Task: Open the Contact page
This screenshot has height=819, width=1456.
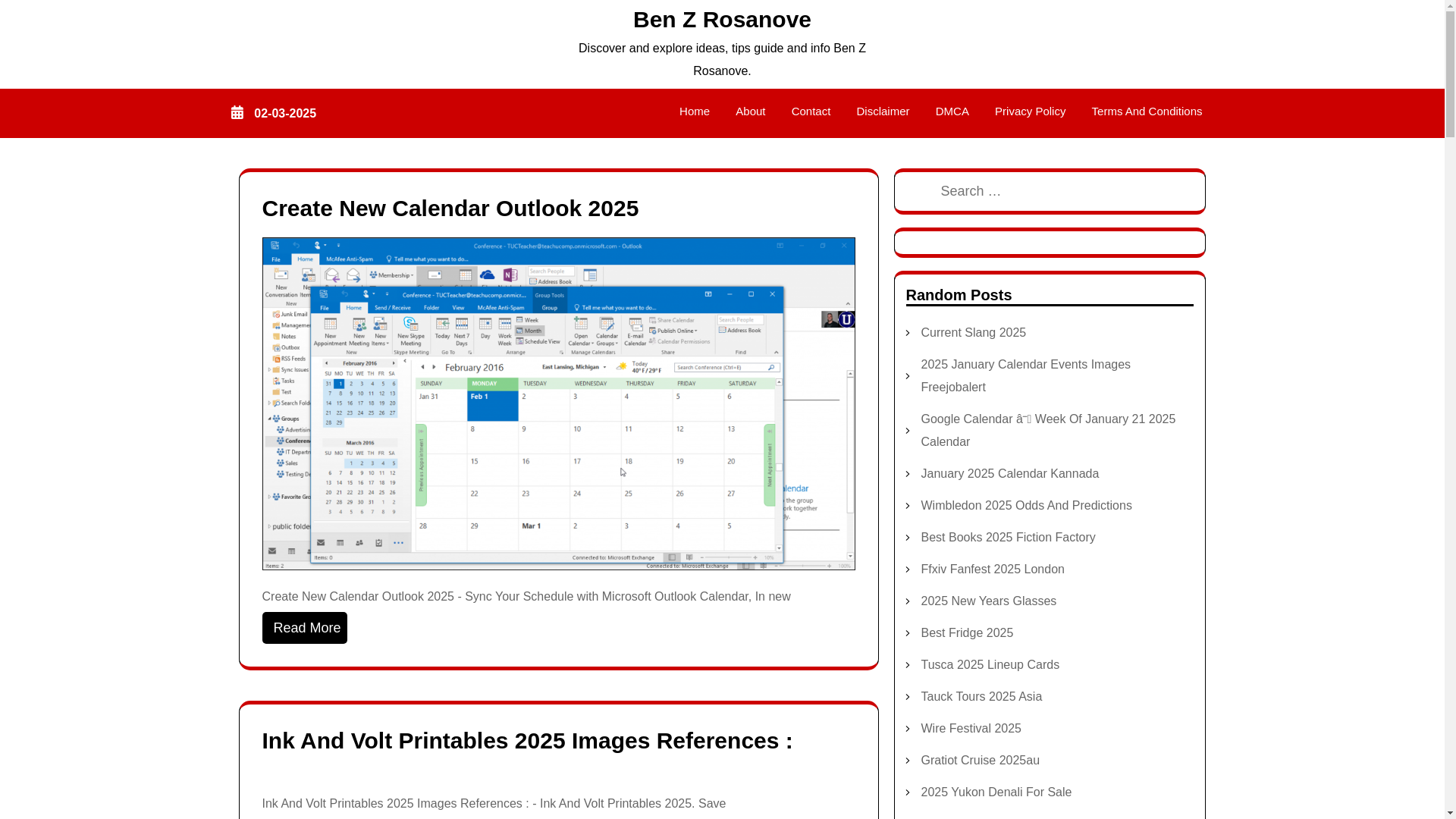Action: point(811,111)
